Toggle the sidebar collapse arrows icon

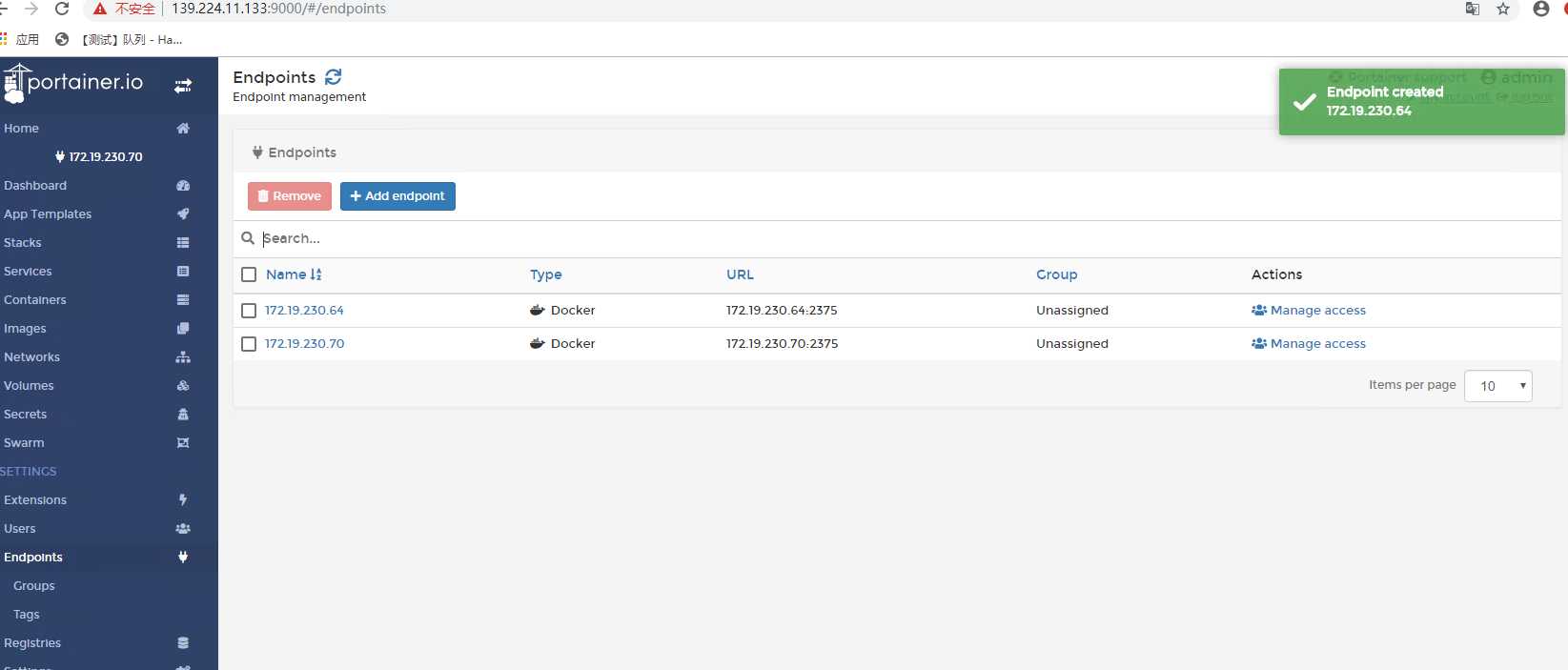pyautogui.click(x=183, y=86)
